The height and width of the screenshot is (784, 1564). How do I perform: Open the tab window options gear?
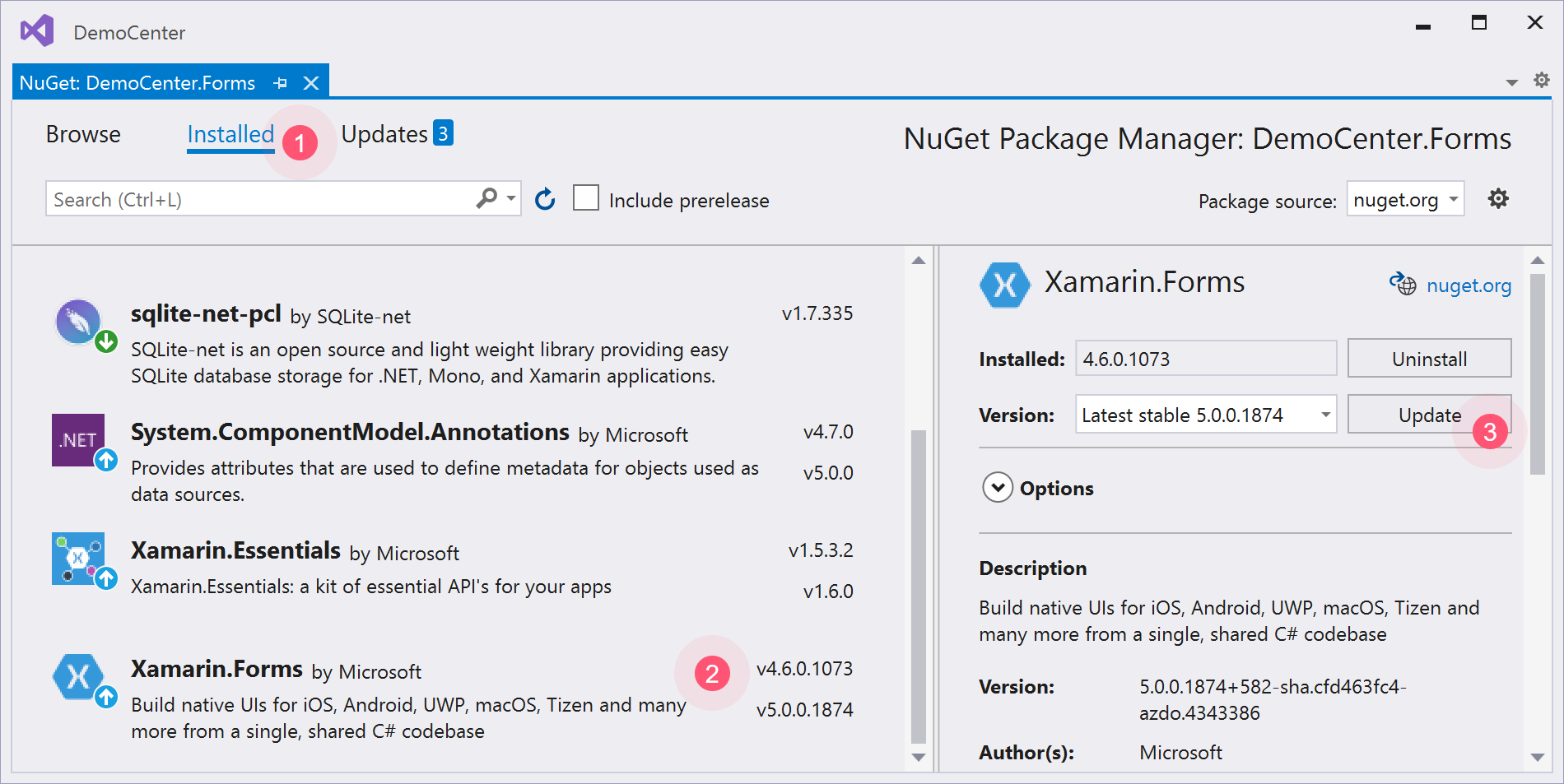tap(1542, 80)
